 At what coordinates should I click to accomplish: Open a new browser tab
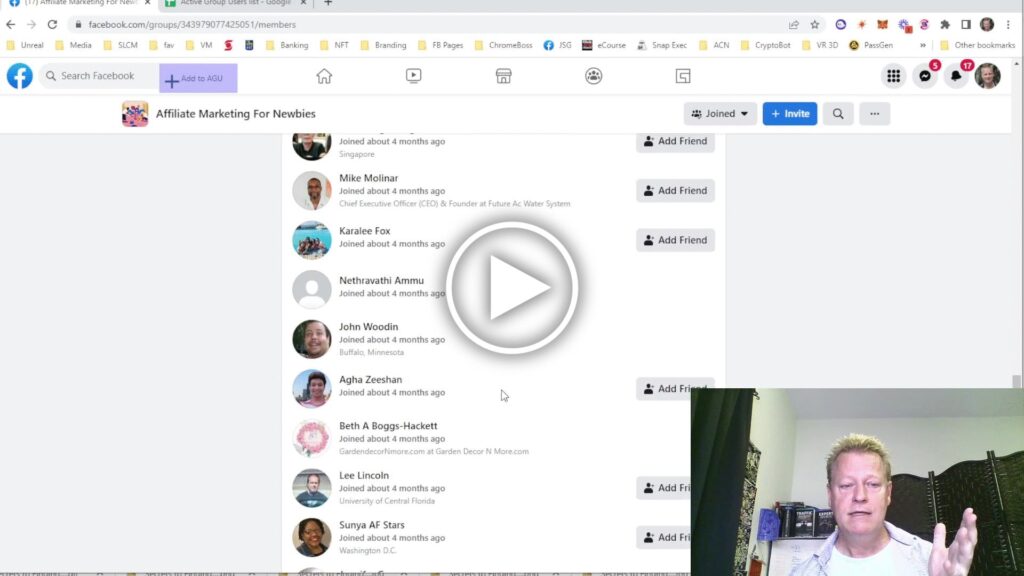pos(328,3)
